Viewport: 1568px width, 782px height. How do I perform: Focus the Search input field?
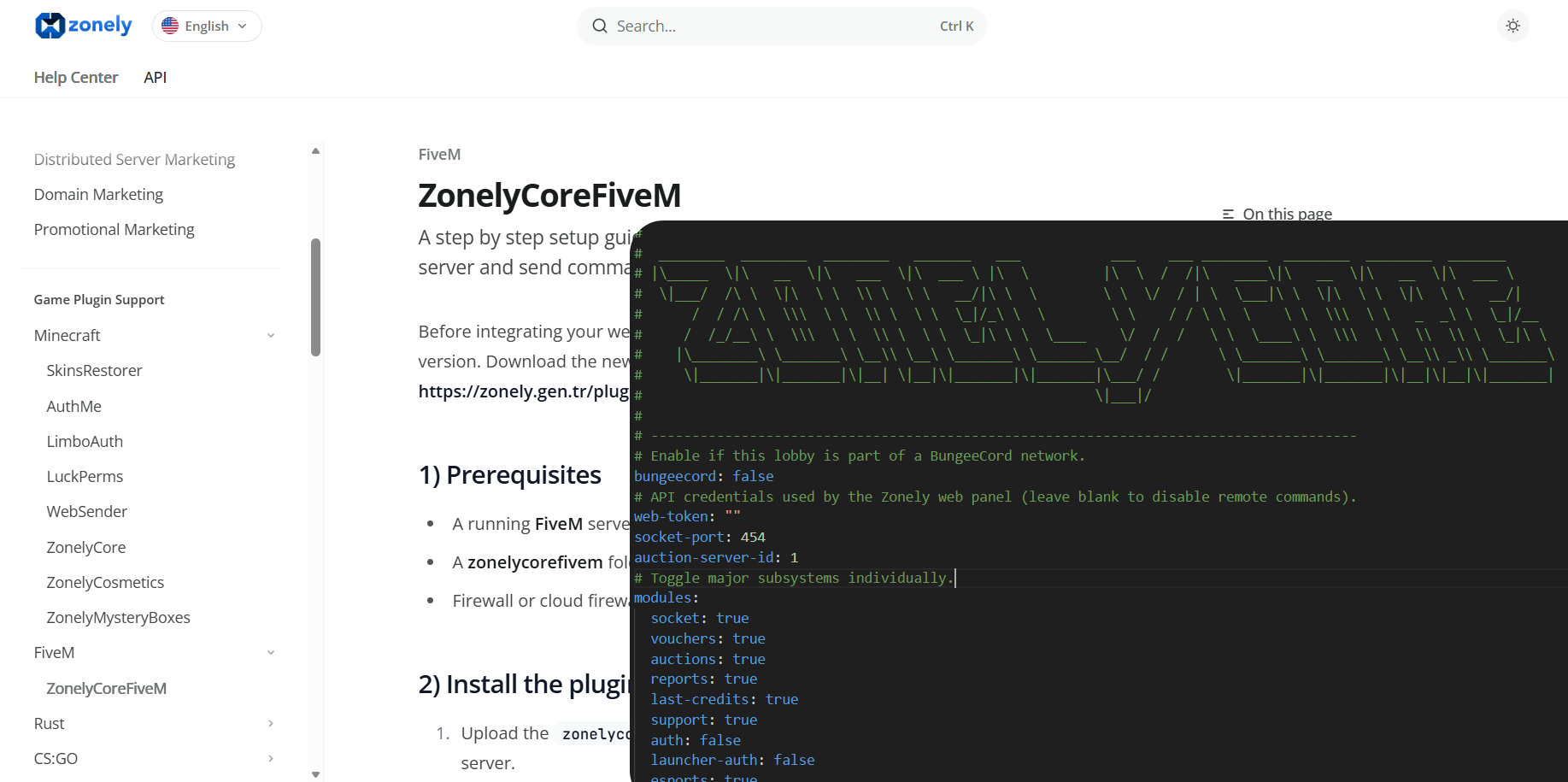pyautogui.click(x=769, y=26)
